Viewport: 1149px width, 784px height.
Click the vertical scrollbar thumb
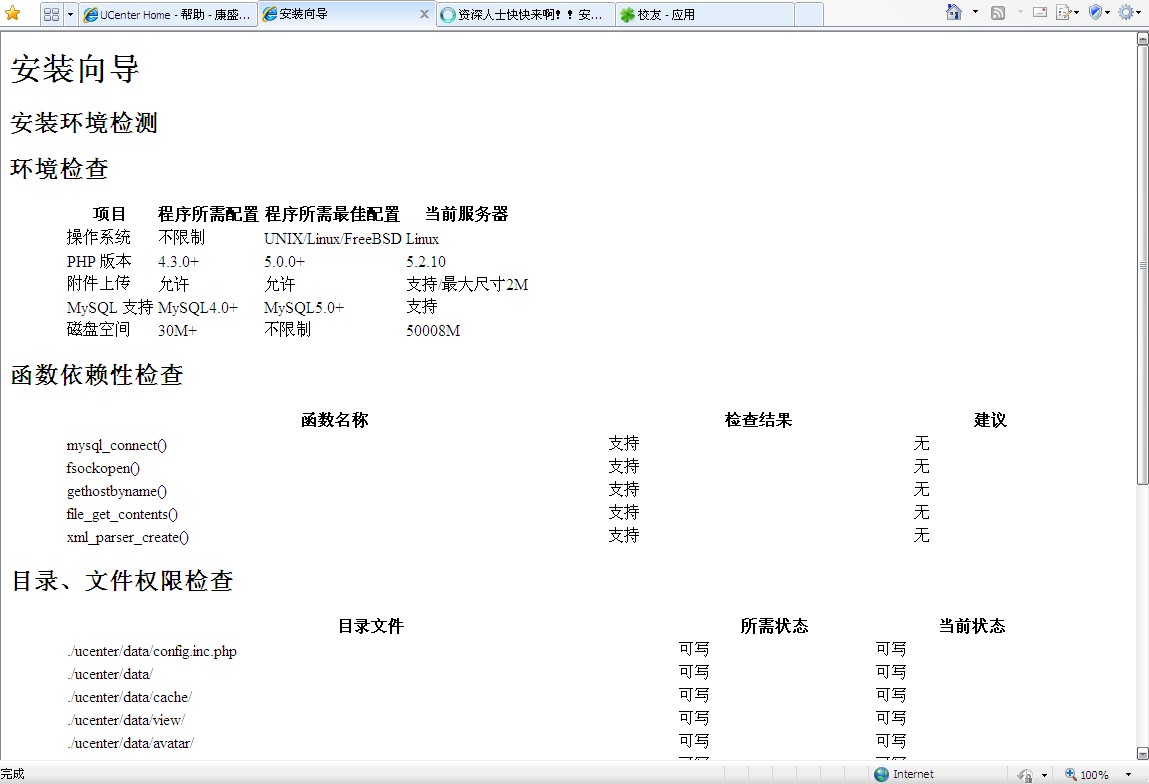(x=1142, y=265)
